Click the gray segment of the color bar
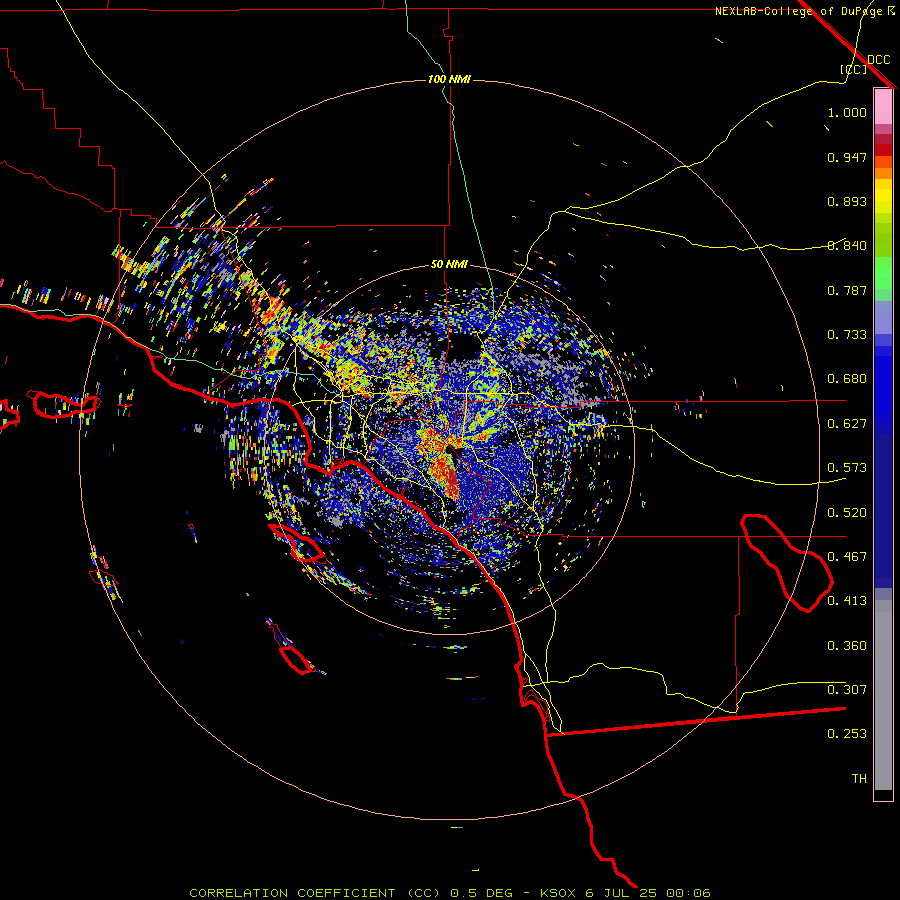Screen dimensions: 900x900 click(x=883, y=695)
